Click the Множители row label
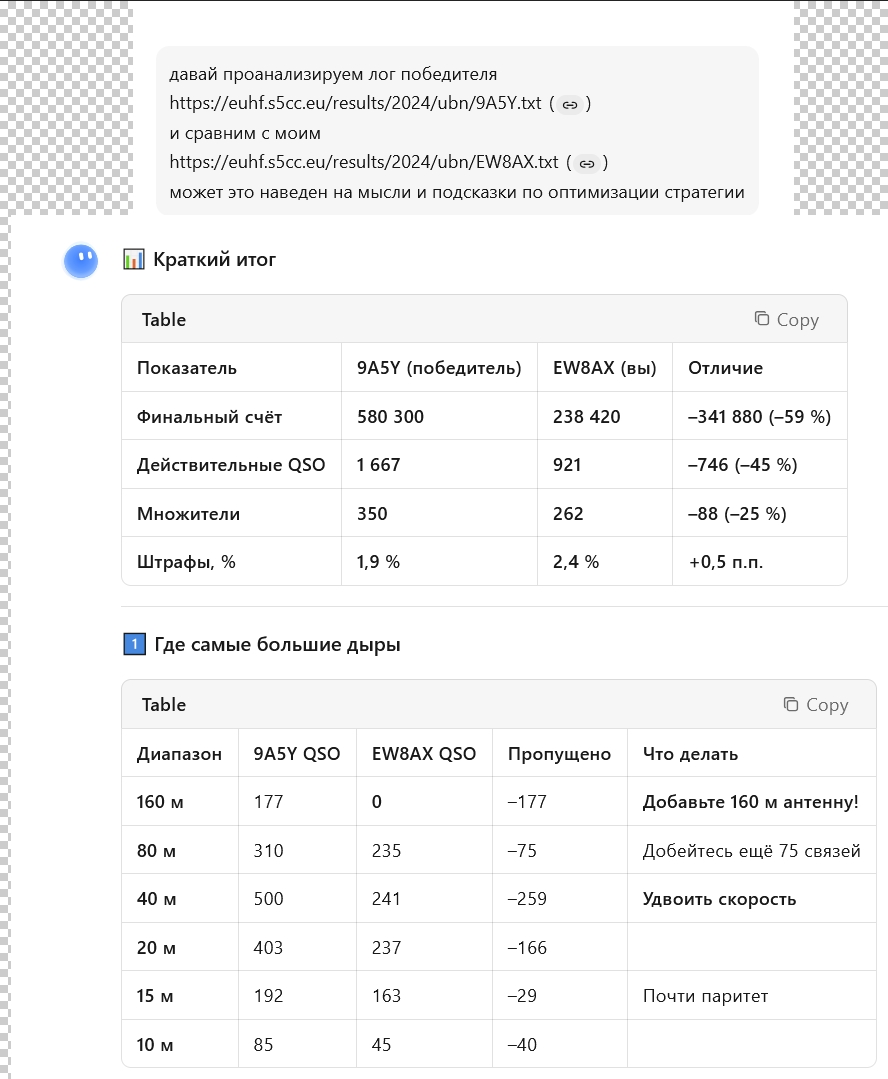The width and height of the screenshot is (888, 1079). tap(188, 514)
